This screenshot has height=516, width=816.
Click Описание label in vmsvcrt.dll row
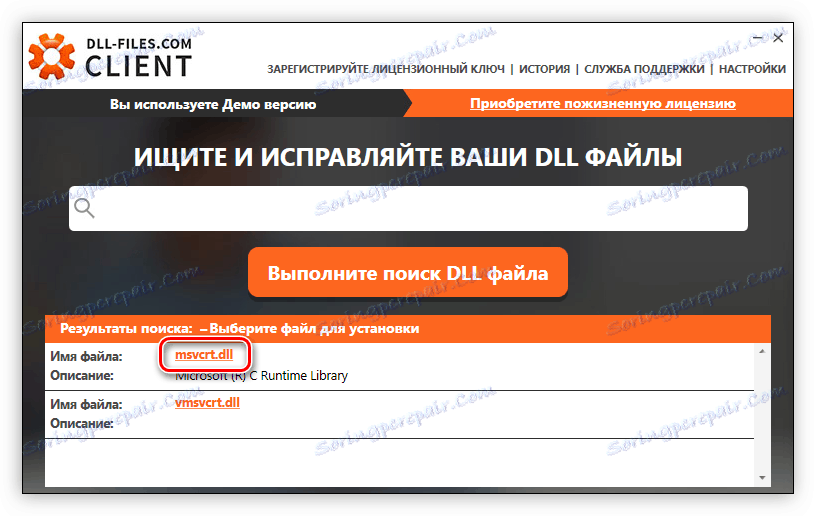coord(82,423)
